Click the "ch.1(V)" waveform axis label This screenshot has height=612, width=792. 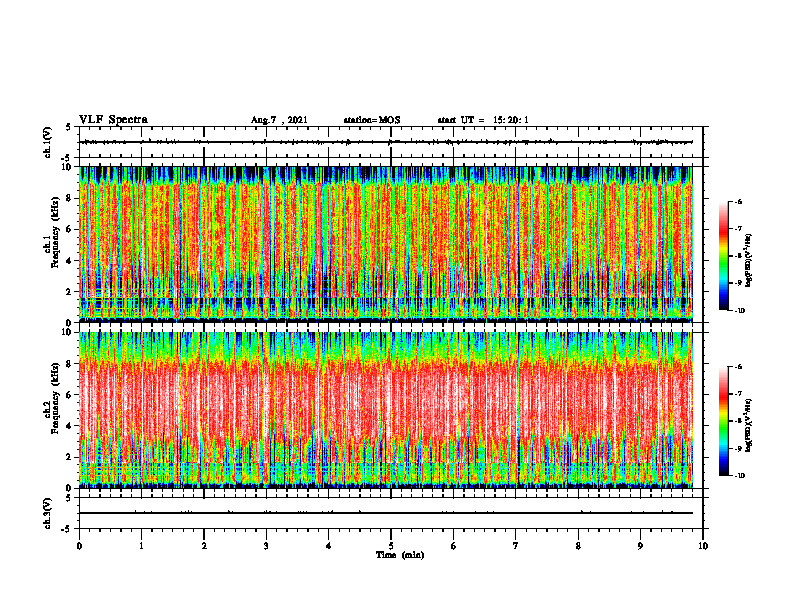(x=48, y=142)
